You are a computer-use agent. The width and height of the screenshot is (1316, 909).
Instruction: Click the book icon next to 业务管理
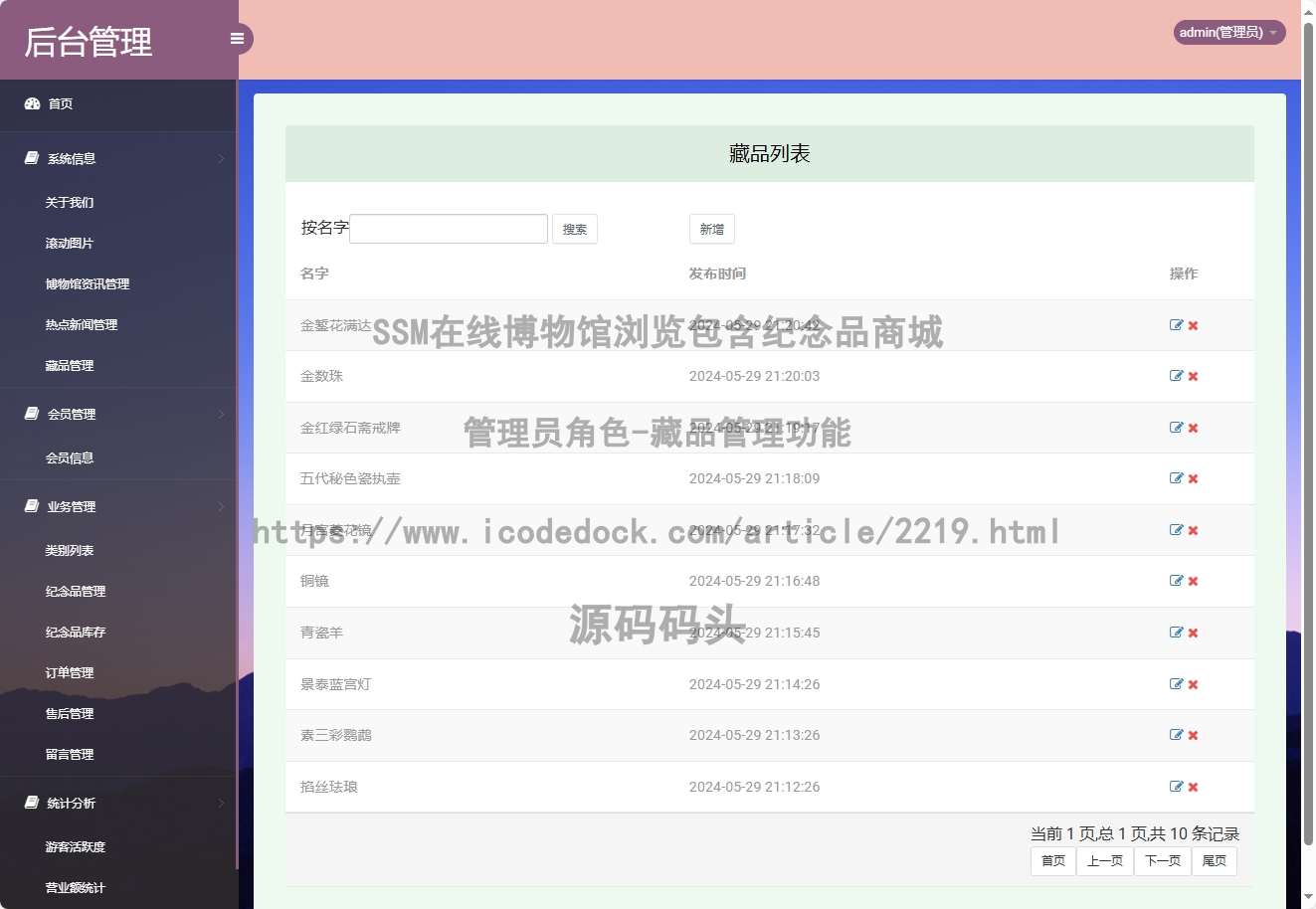(x=32, y=506)
